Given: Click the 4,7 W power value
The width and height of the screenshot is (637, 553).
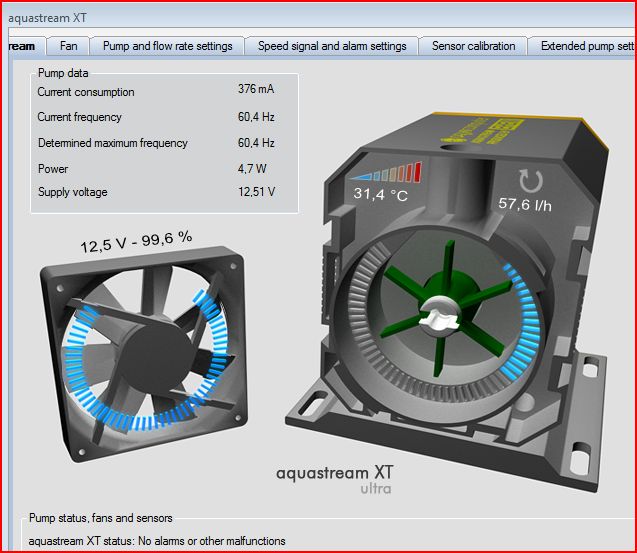Looking at the screenshot, I should tap(252, 168).
